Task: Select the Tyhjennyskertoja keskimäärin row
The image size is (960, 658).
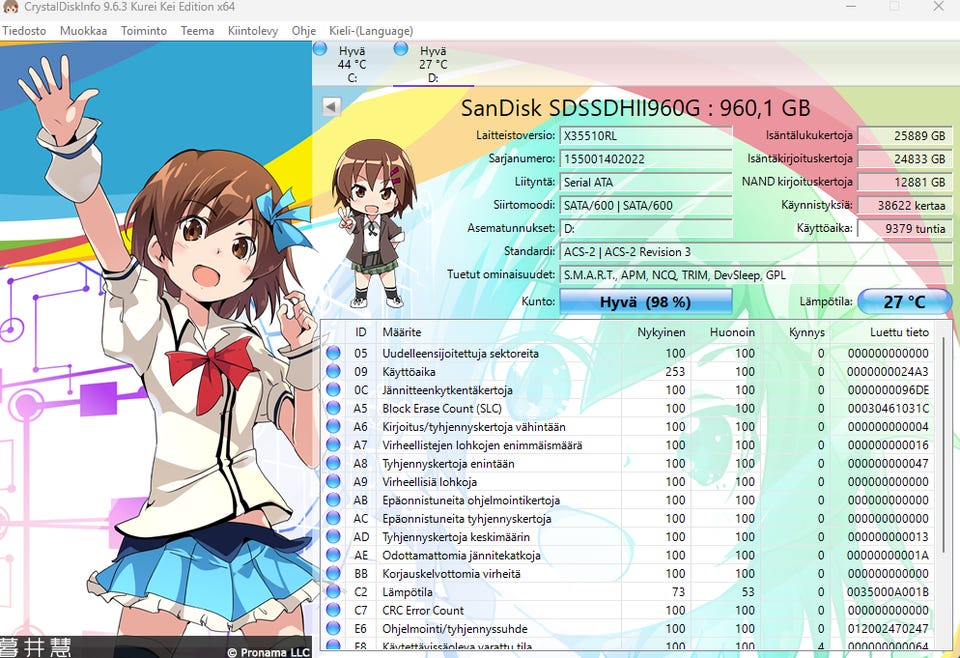Action: (x=628, y=537)
